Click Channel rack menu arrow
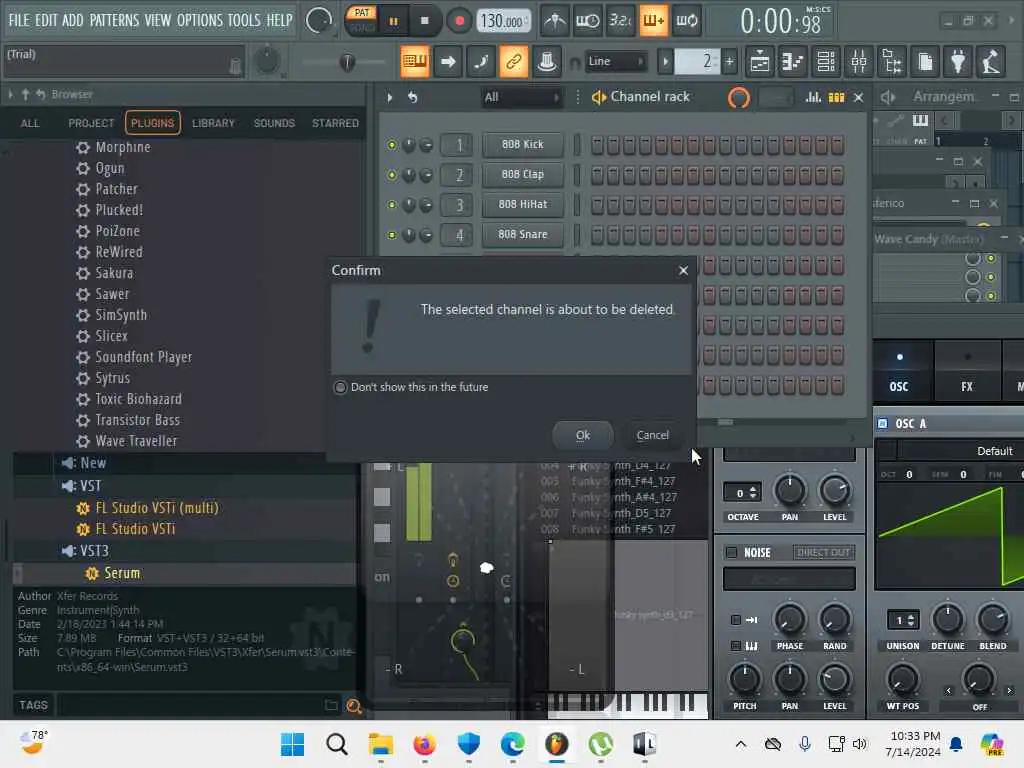The image size is (1024, 768). tap(390, 97)
